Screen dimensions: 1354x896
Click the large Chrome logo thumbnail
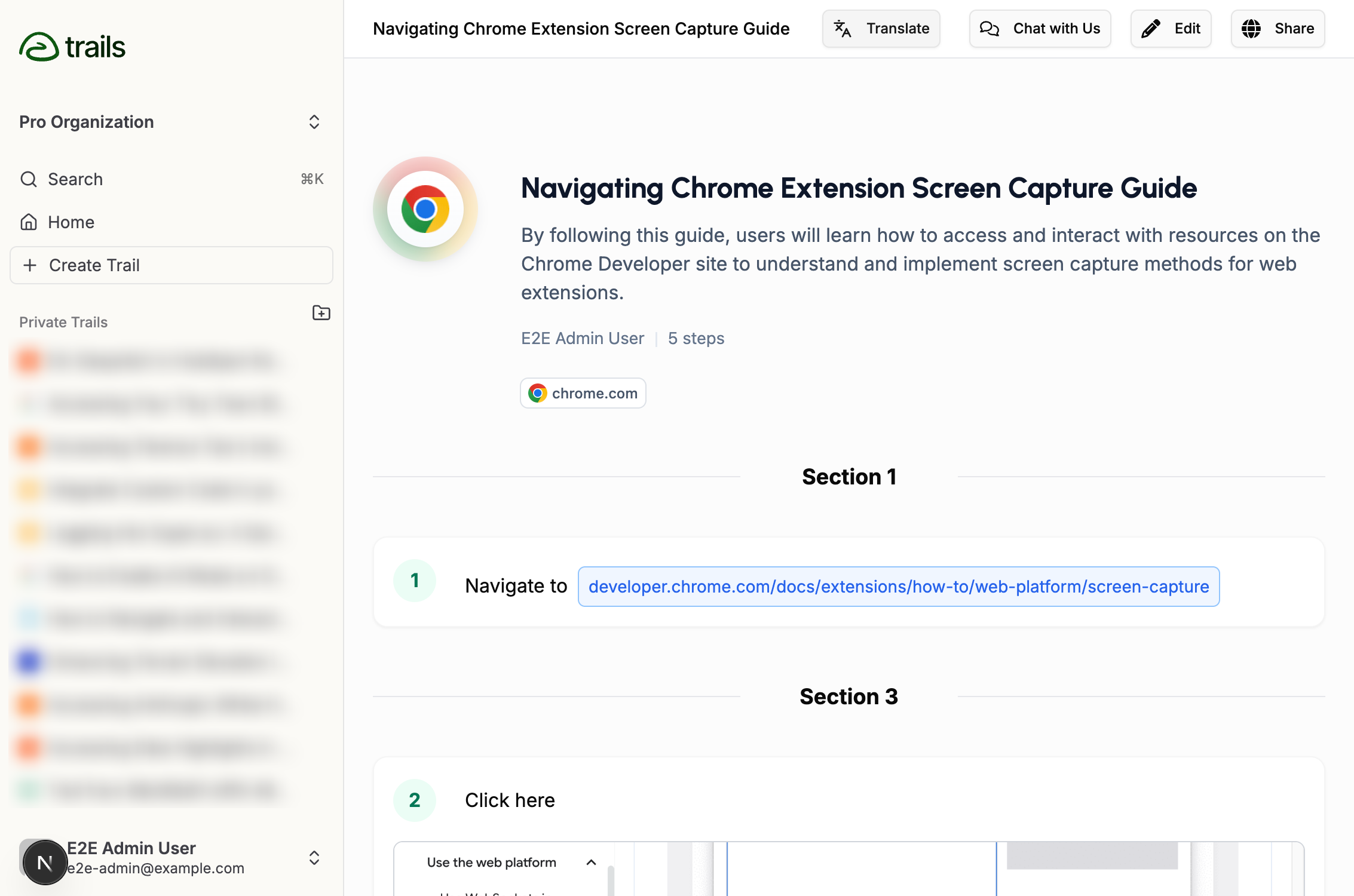point(425,209)
